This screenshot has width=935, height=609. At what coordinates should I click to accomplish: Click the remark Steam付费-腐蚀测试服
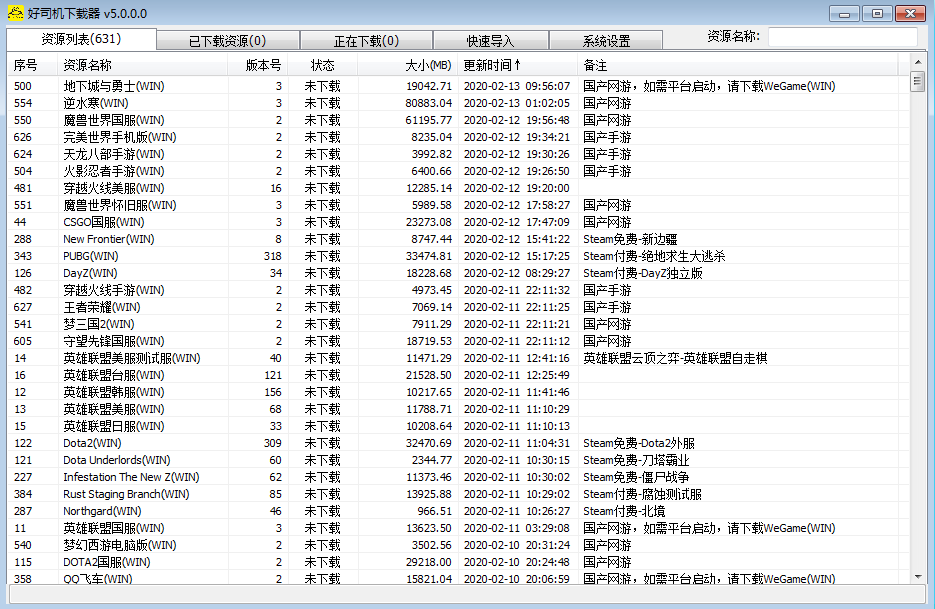tap(642, 494)
